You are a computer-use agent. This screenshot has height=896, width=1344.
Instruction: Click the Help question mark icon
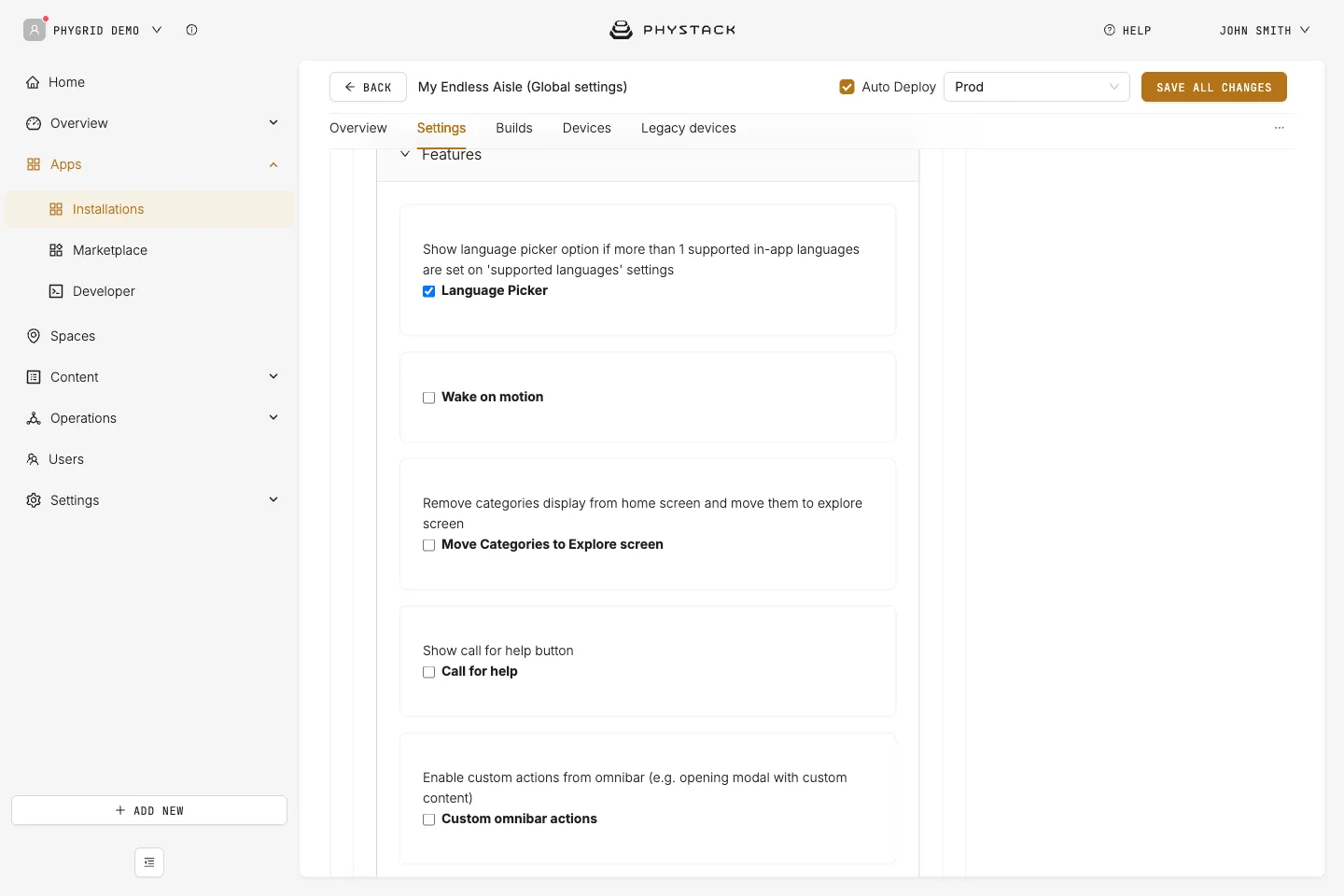pyautogui.click(x=1110, y=30)
